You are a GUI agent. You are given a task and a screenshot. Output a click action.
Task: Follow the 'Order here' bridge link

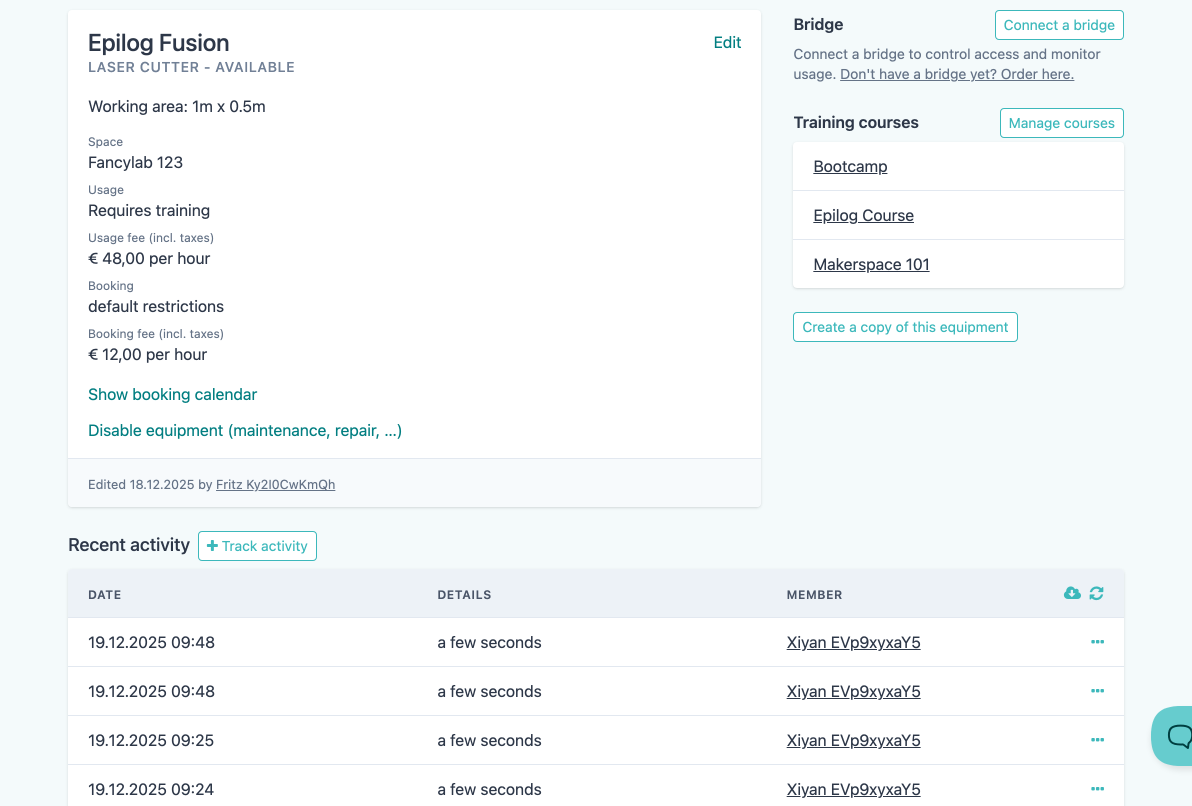click(956, 74)
